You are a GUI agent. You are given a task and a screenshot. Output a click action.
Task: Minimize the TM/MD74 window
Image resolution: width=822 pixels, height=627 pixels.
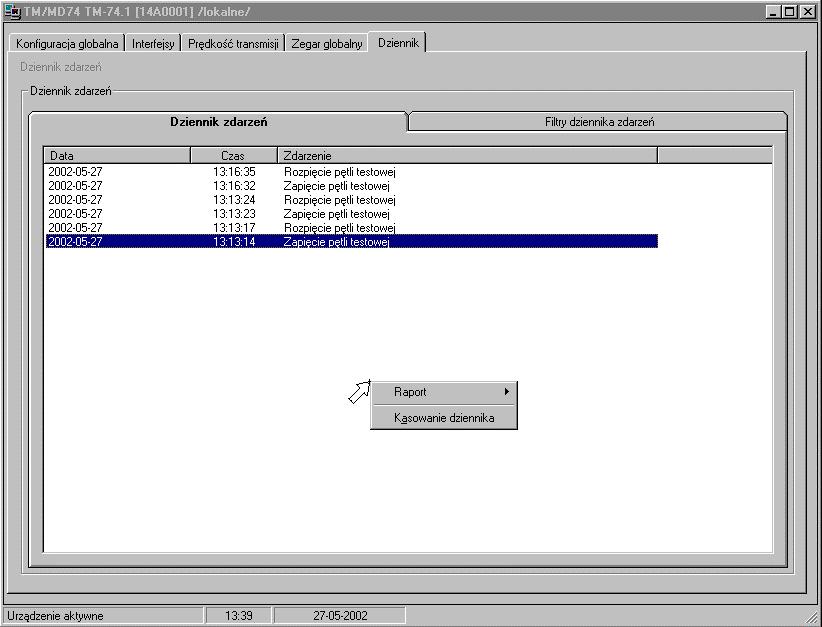coord(773,12)
